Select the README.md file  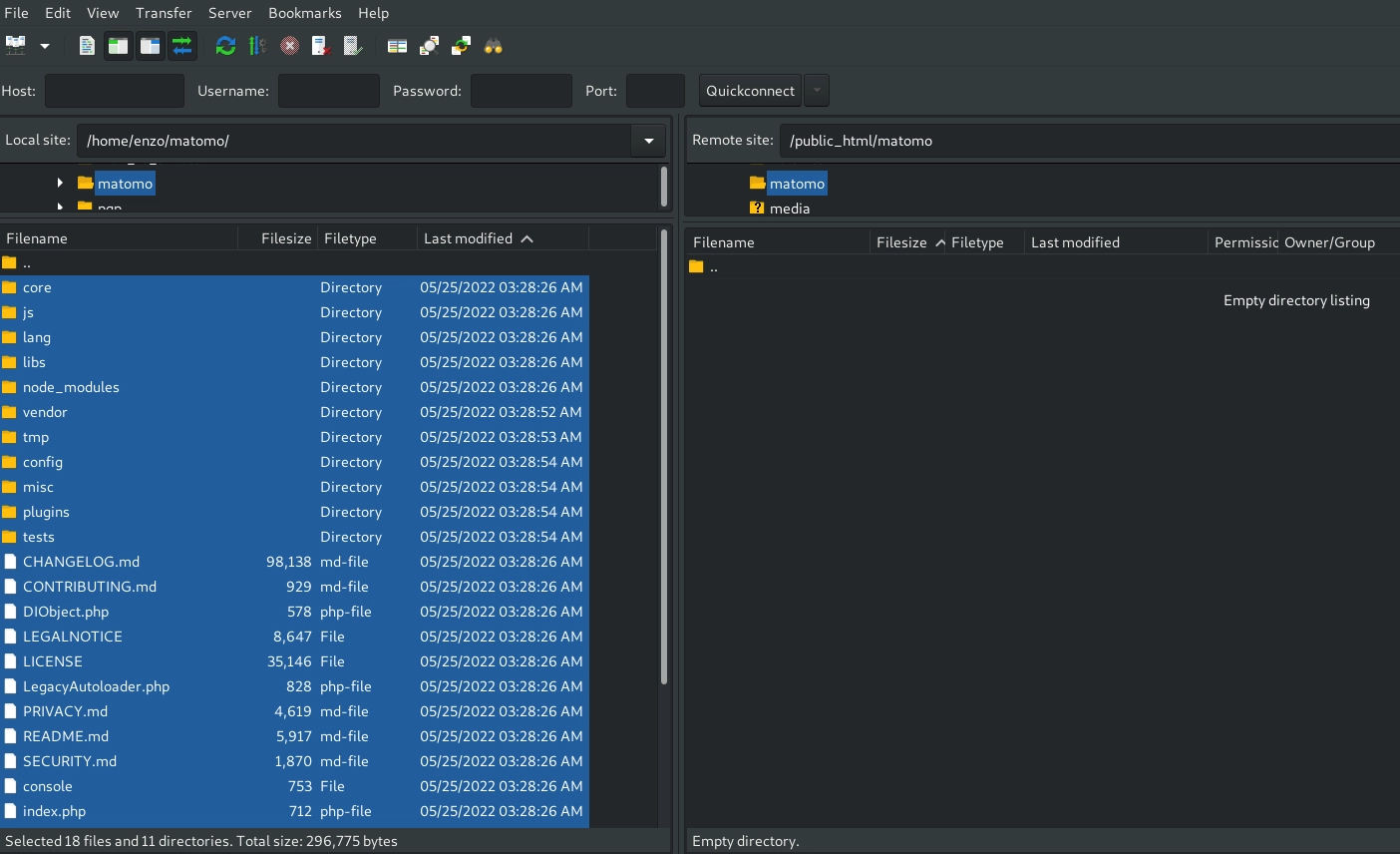[294, 736]
